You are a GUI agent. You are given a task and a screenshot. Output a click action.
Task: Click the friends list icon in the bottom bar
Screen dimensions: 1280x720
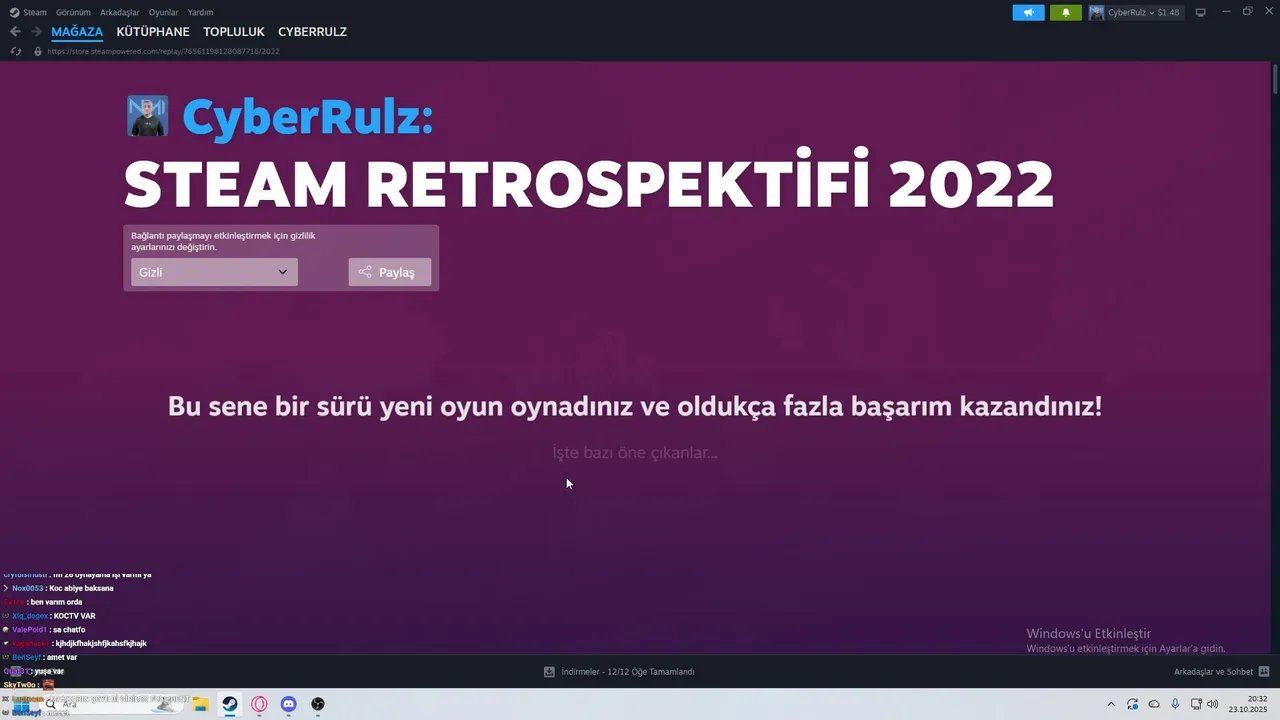[1264, 672]
